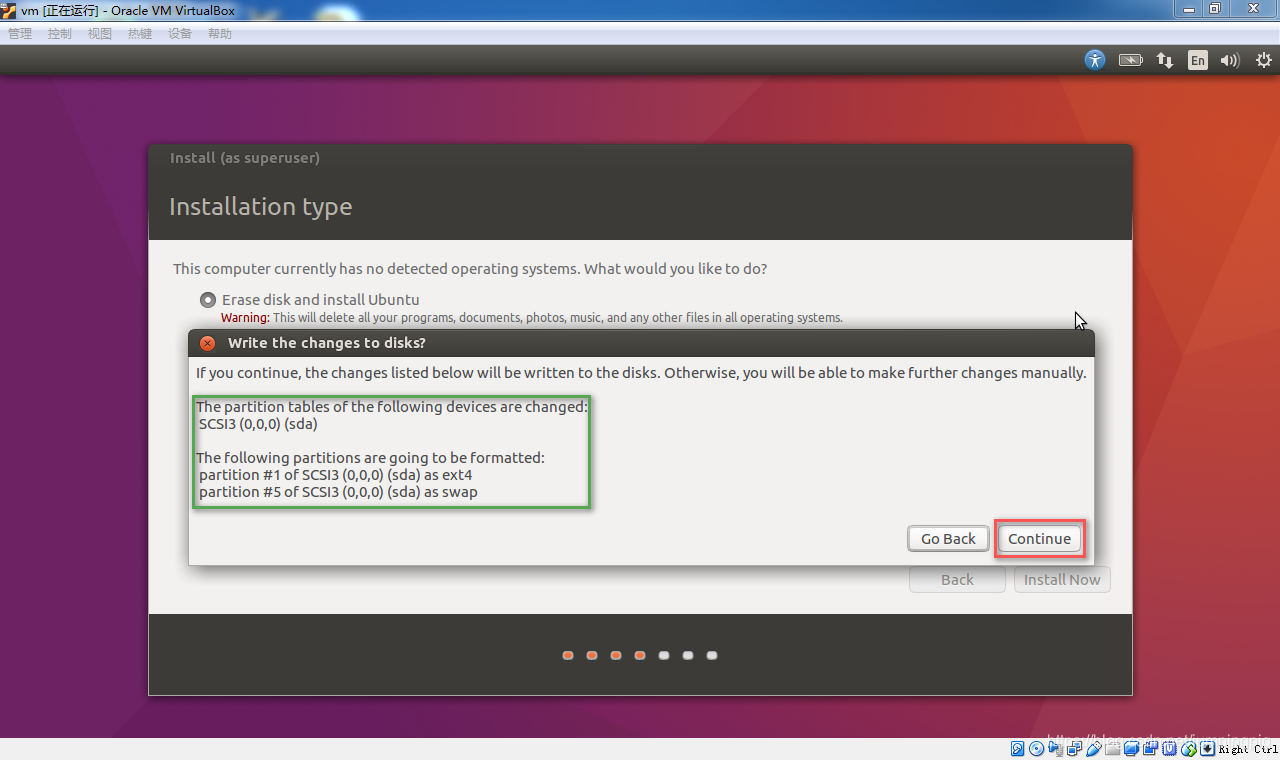Open the 热键 menu
This screenshot has width=1280, height=760.
140,34
